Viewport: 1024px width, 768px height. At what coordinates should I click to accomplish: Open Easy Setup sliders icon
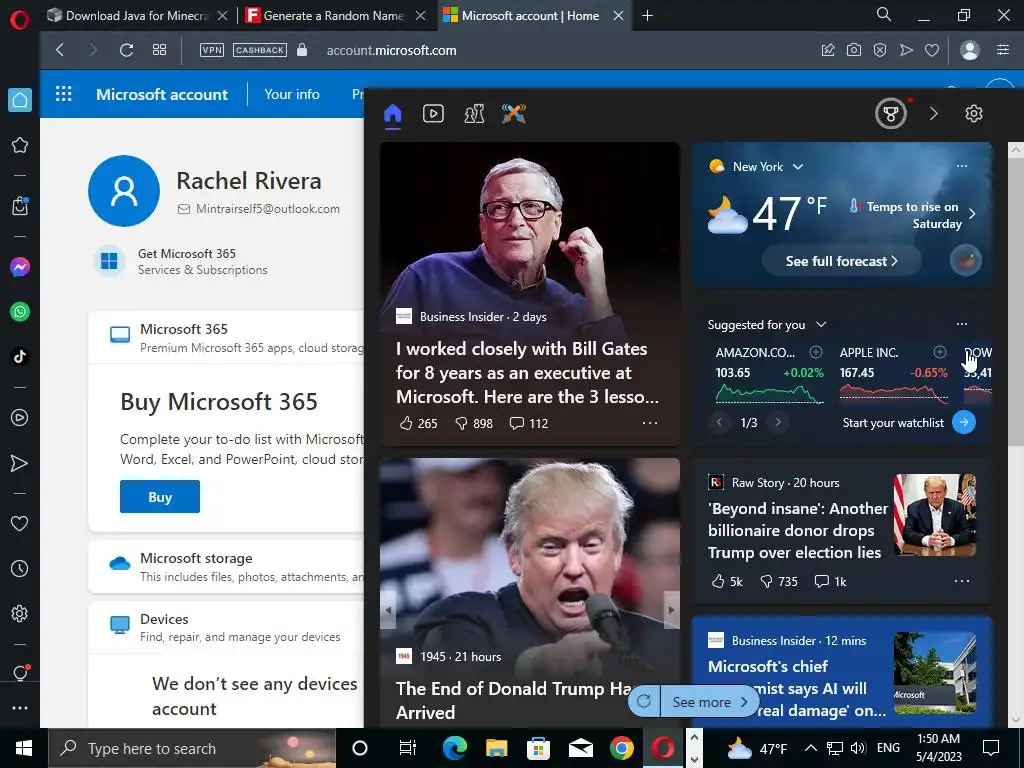coord(1003,50)
